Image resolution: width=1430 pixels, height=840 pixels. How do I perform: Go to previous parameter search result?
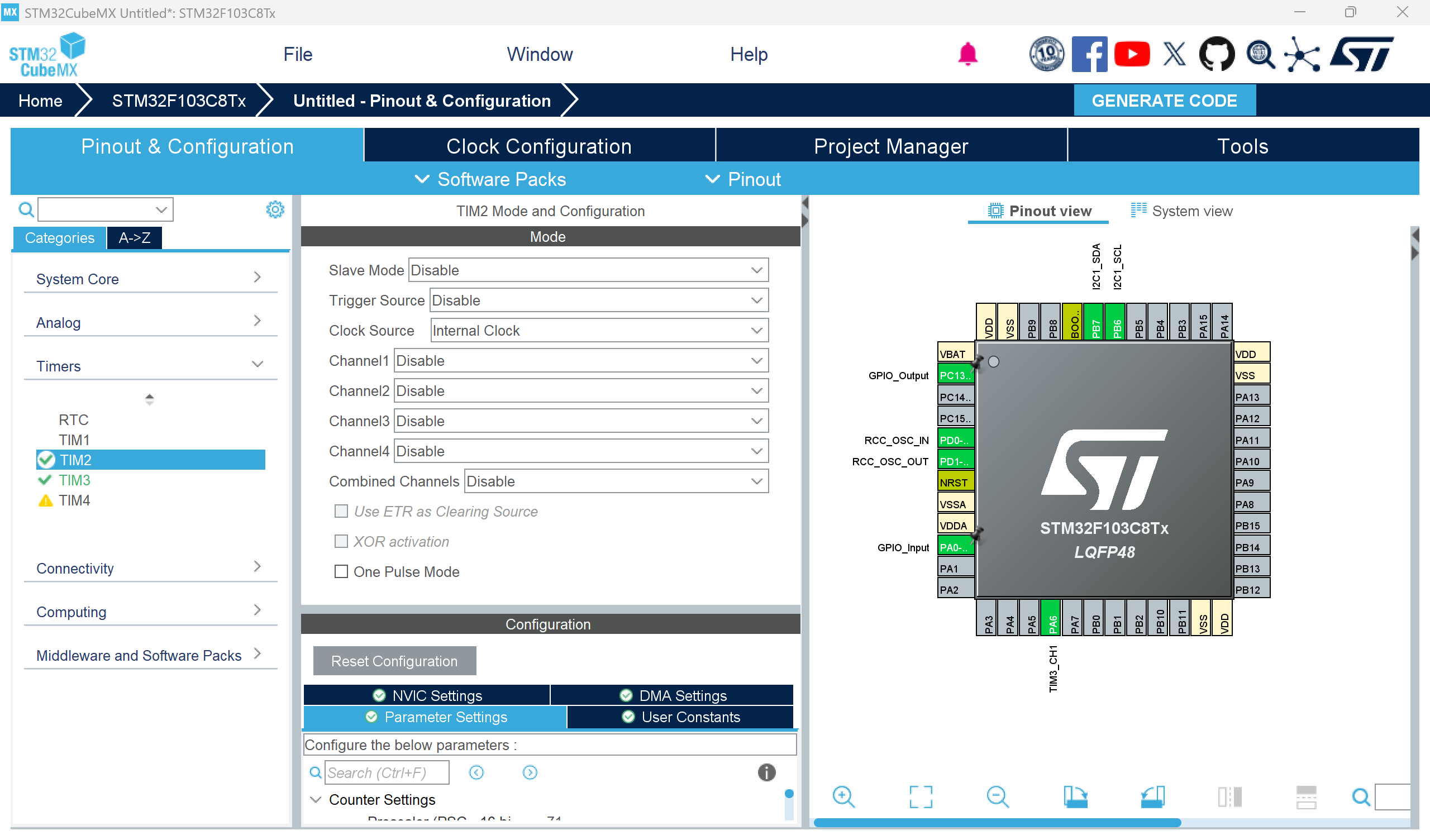[x=476, y=772]
